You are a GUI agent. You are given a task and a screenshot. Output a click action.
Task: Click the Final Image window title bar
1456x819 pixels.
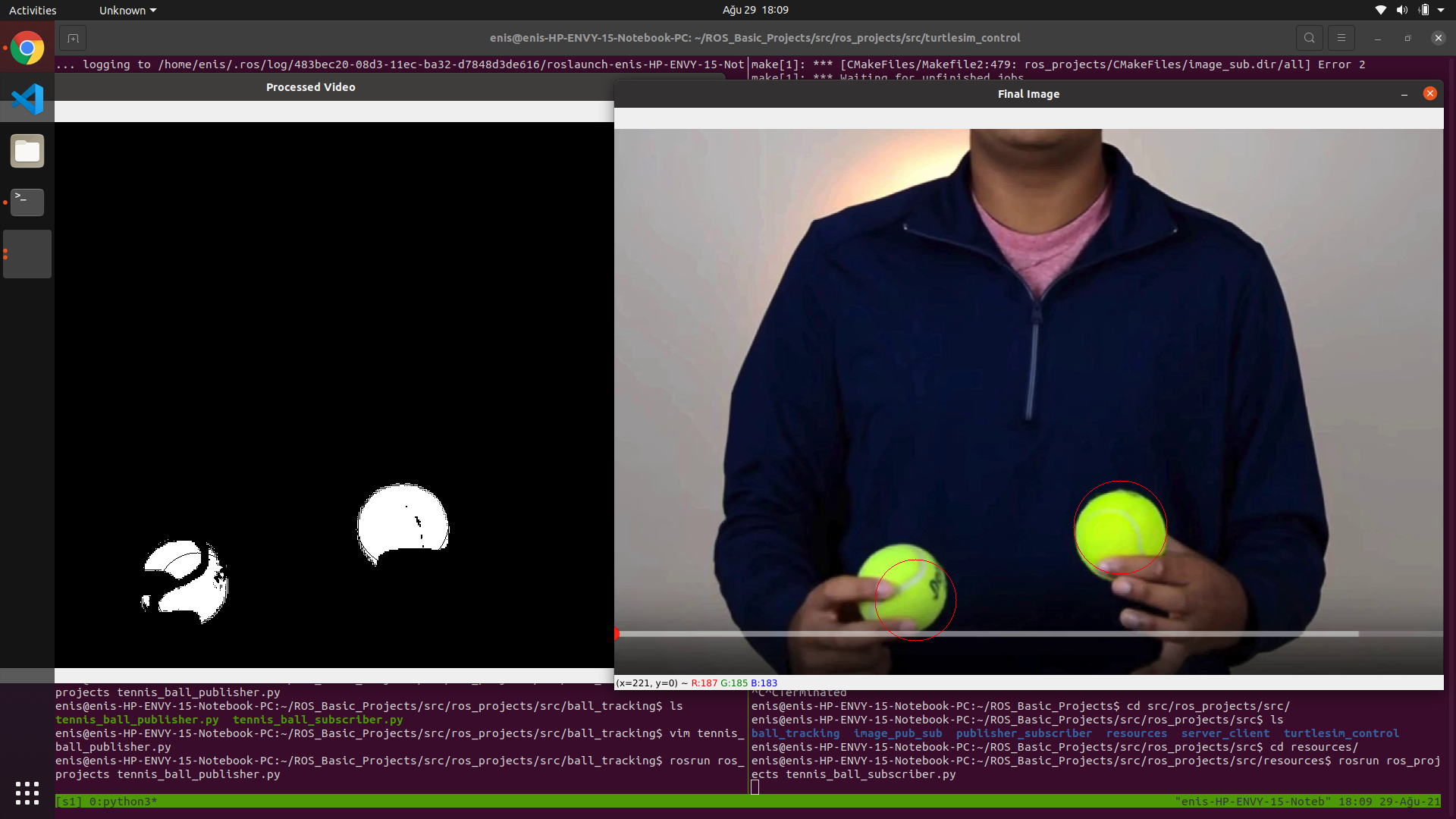pos(1028,94)
